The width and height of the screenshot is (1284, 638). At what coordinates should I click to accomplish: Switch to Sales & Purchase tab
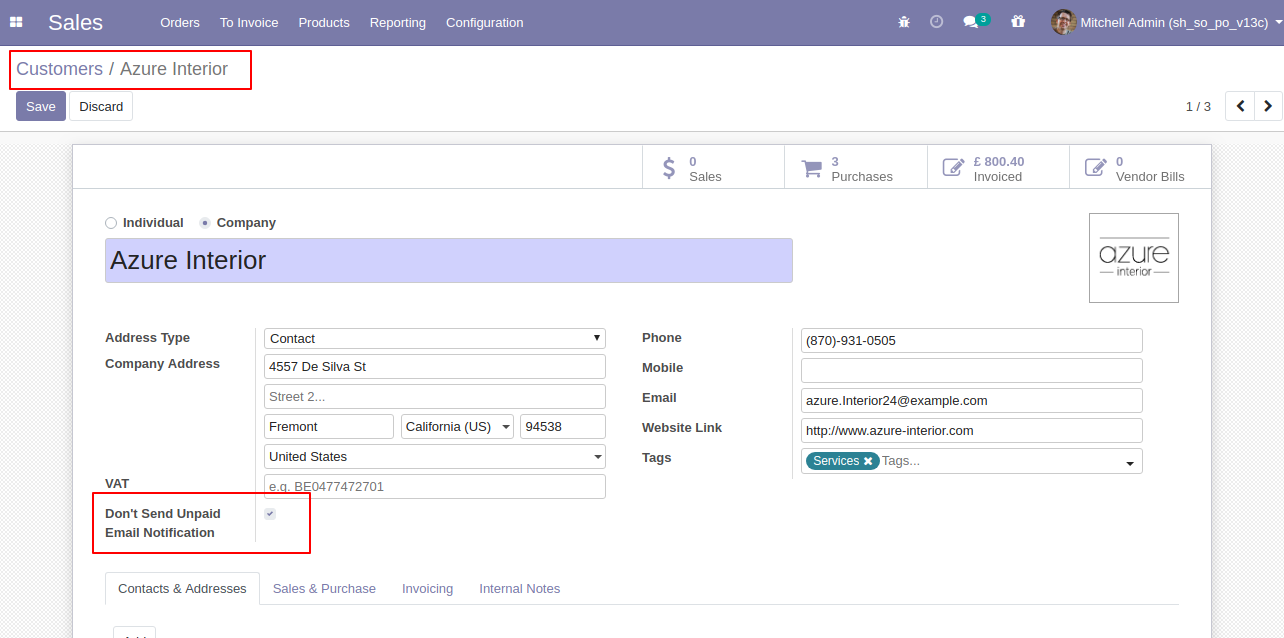coord(324,589)
